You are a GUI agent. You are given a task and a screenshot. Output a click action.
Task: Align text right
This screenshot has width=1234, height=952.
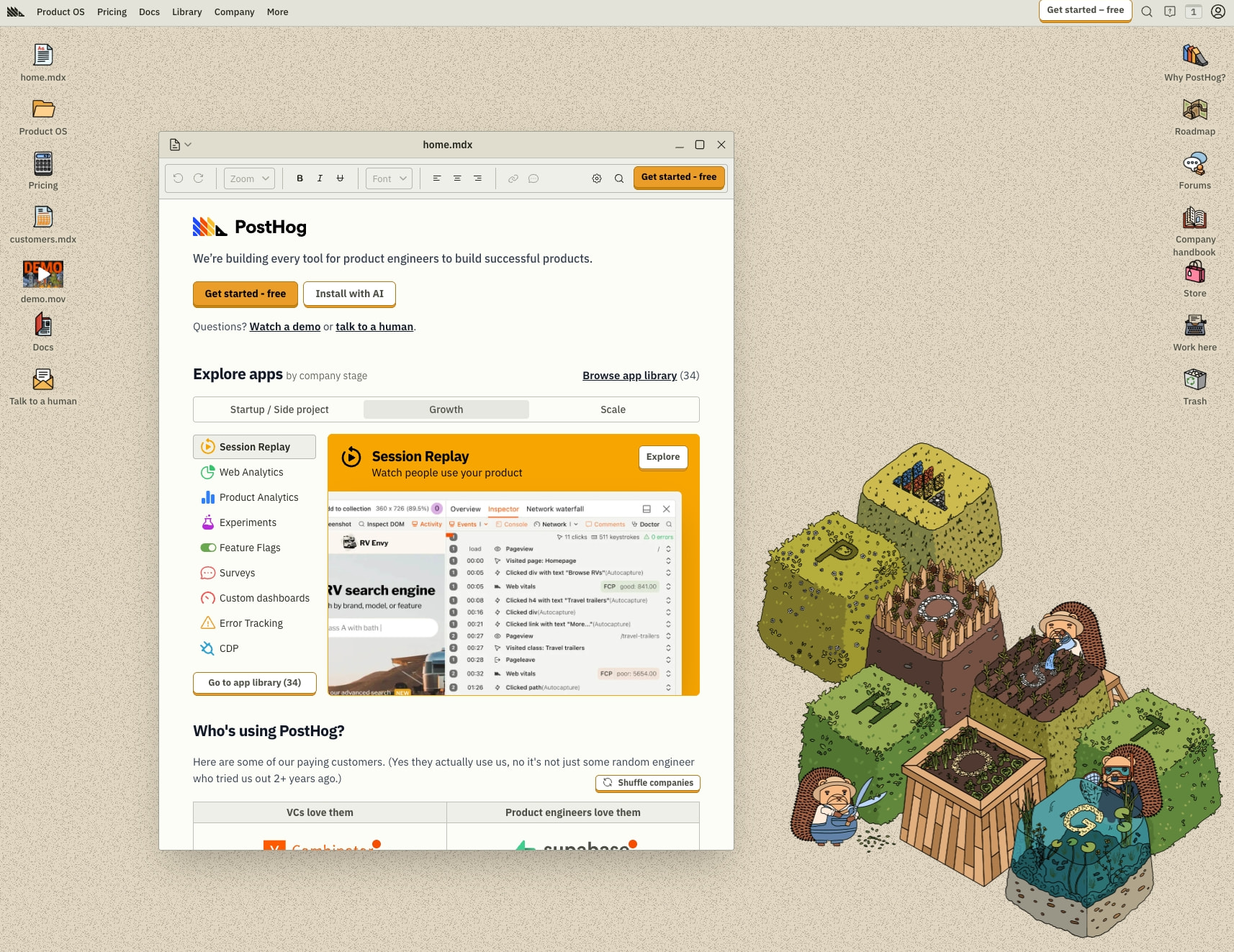(477, 178)
